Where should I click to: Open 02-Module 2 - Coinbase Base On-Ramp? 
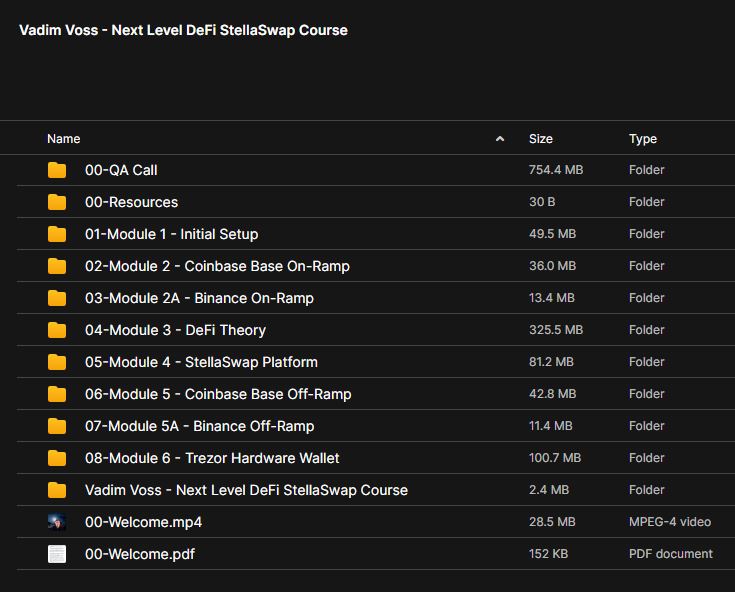click(x=217, y=266)
